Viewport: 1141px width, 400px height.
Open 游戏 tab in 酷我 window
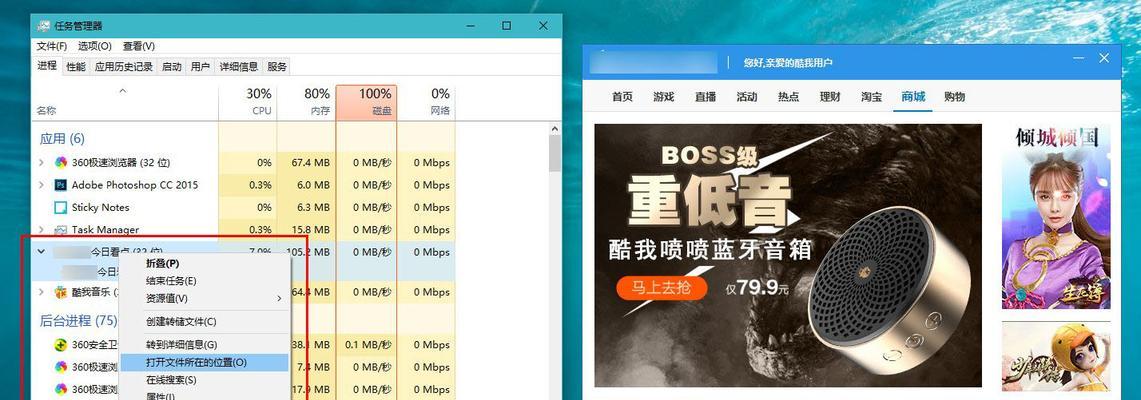pos(664,97)
